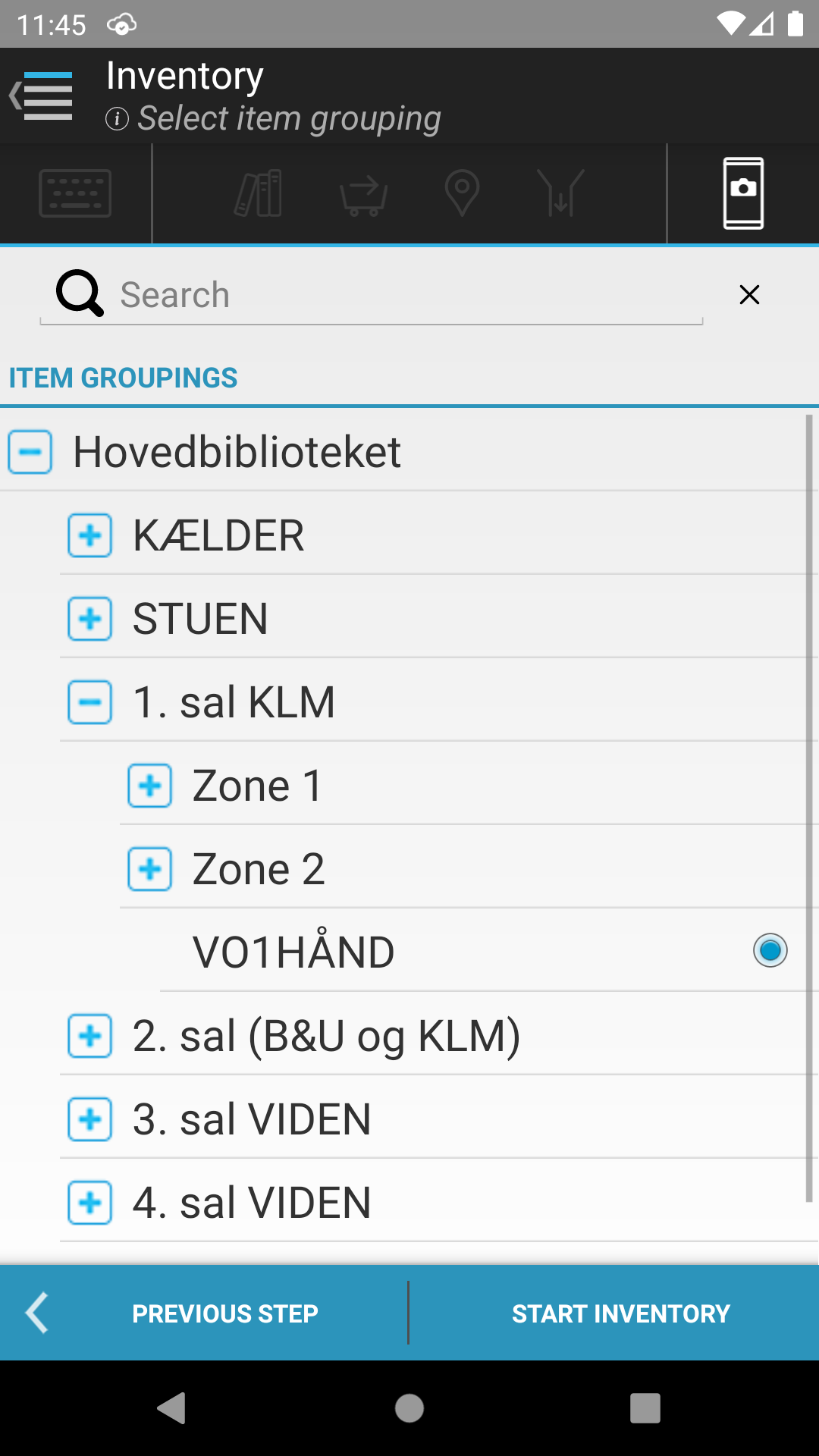Tap the location pin toolbar icon
The image size is (819, 1456).
(462, 193)
